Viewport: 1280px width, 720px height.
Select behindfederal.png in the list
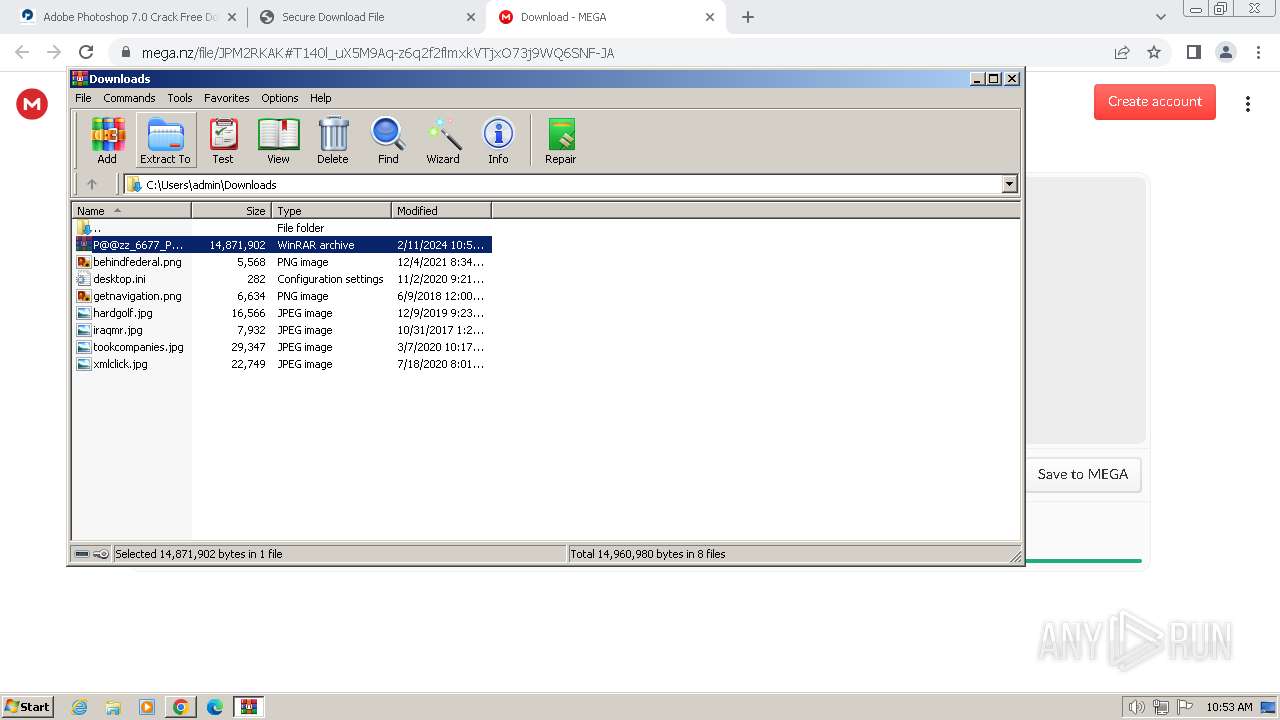pos(282,262)
